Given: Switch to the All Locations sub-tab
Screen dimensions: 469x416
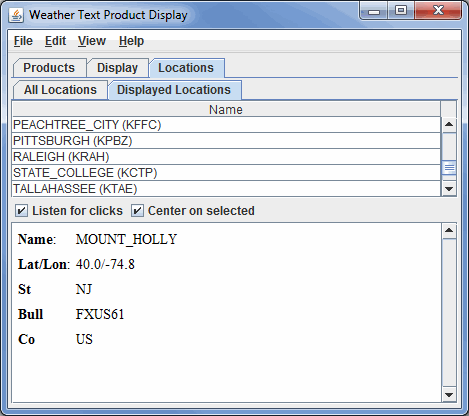Looking at the screenshot, I should (x=60, y=90).
